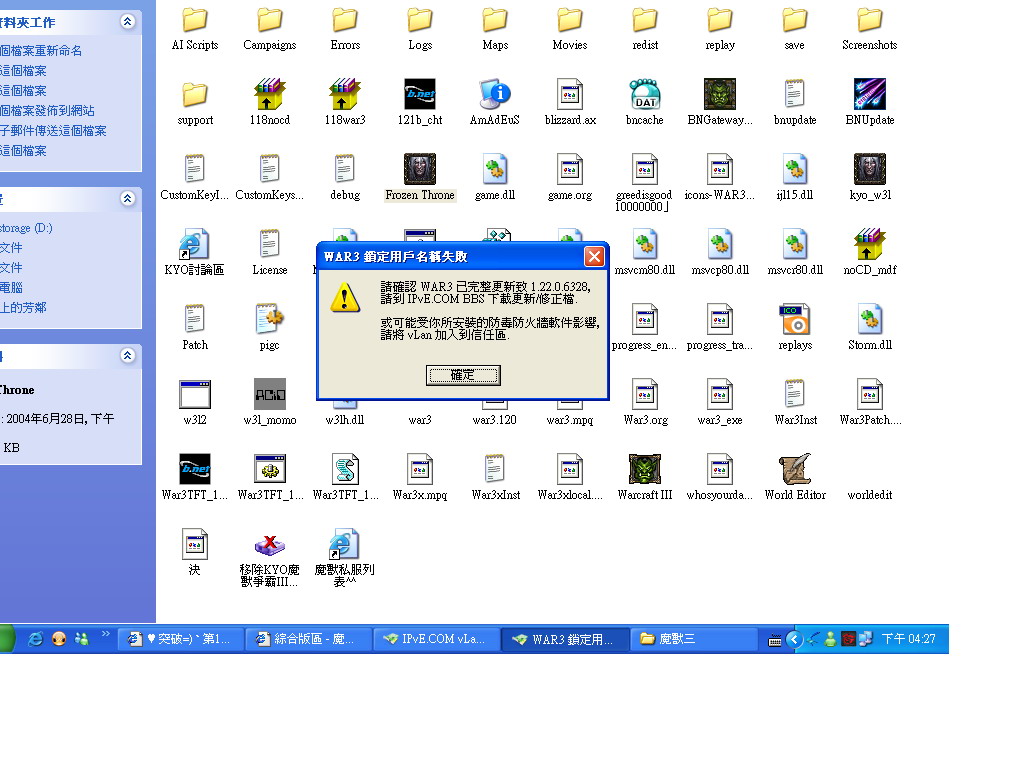Open the network places link 上的芳鄰
Image resolution: width=1024 pixels, height=768 pixels.
click(x=23, y=308)
